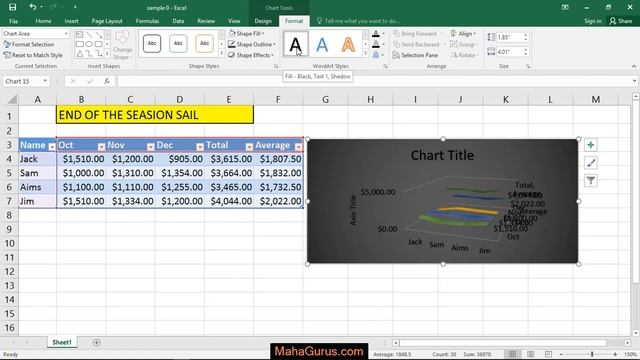Select row header 10
The width and height of the screenshot is (640, 360).
pyautogui.click(x=9, y=243)
